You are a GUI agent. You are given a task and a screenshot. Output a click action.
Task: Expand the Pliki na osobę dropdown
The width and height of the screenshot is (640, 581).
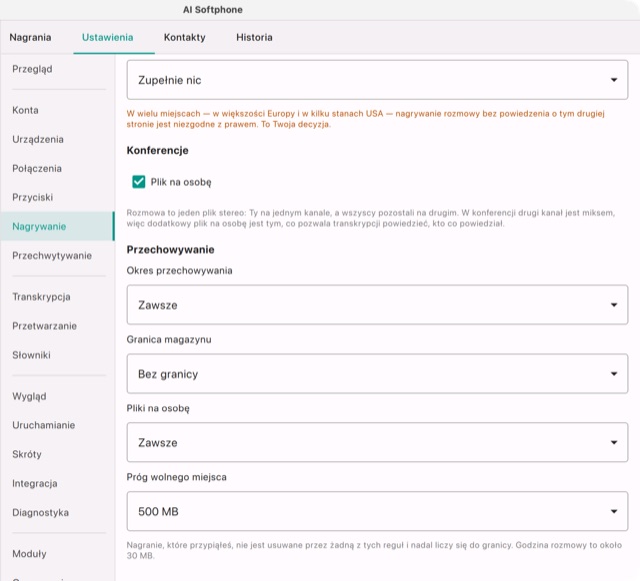pyautogui.click(x=377, y=442)
